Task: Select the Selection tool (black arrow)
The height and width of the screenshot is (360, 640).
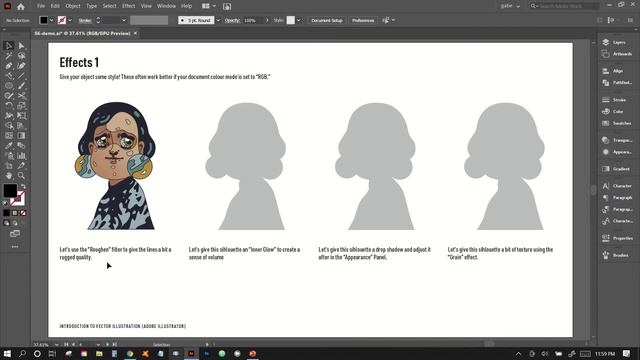Action: (9, 46)
